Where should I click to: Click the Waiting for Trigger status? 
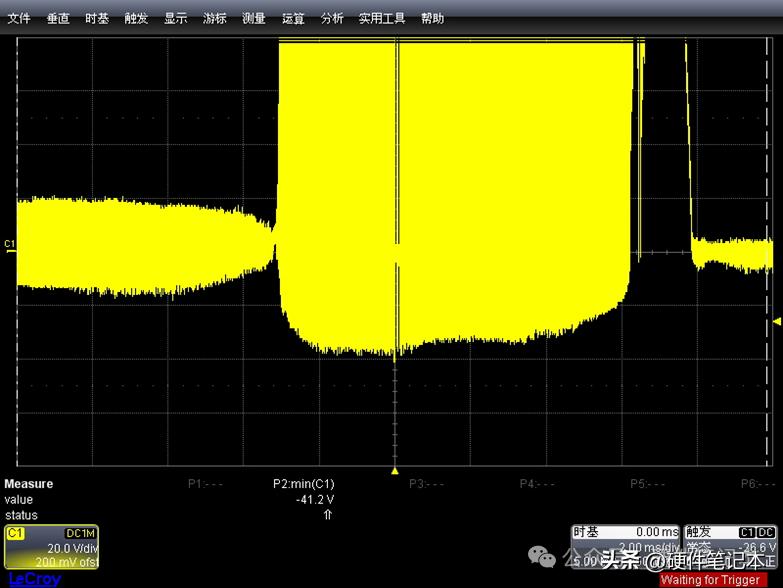coord(710,580)
